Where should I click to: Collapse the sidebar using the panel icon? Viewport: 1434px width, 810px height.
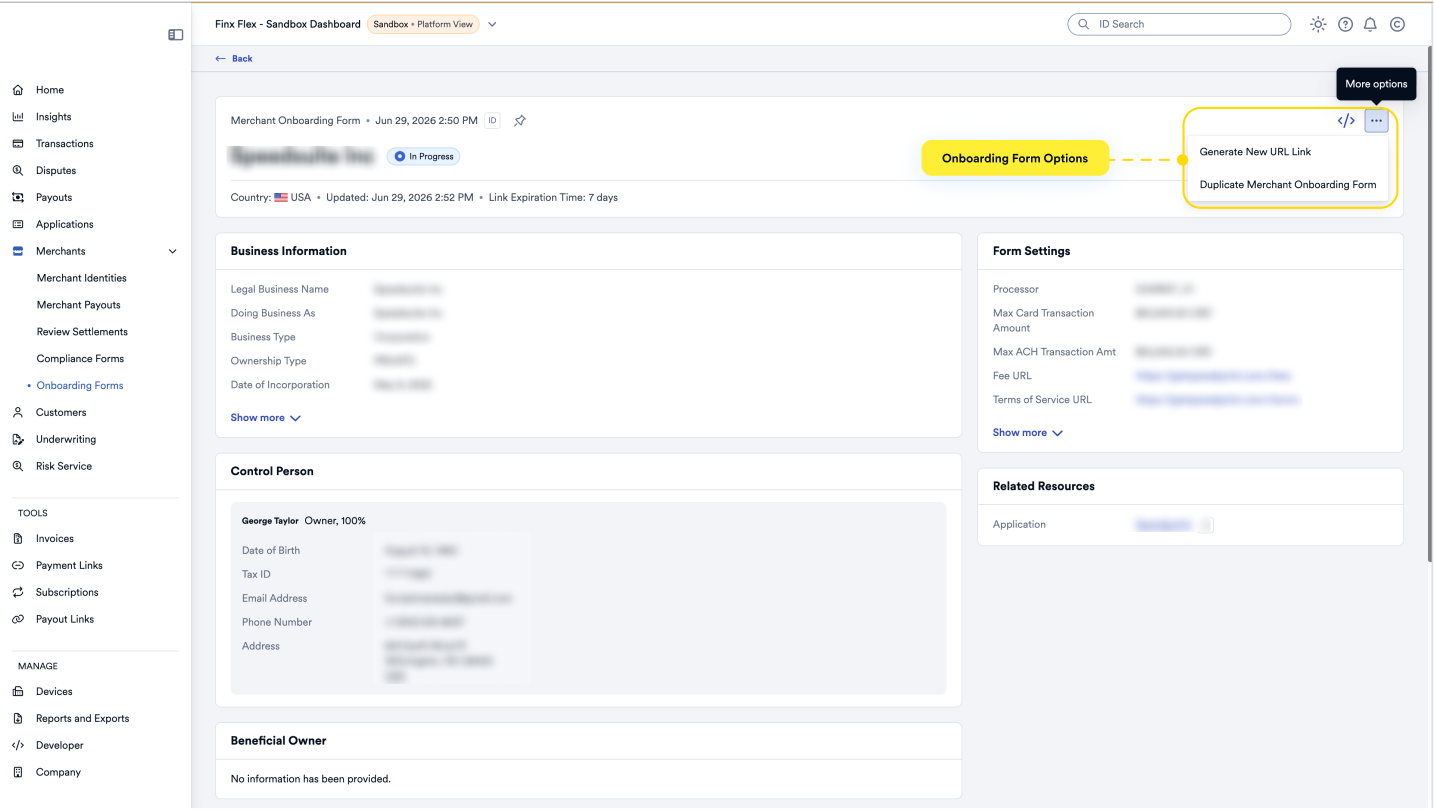tap(176, 35)
